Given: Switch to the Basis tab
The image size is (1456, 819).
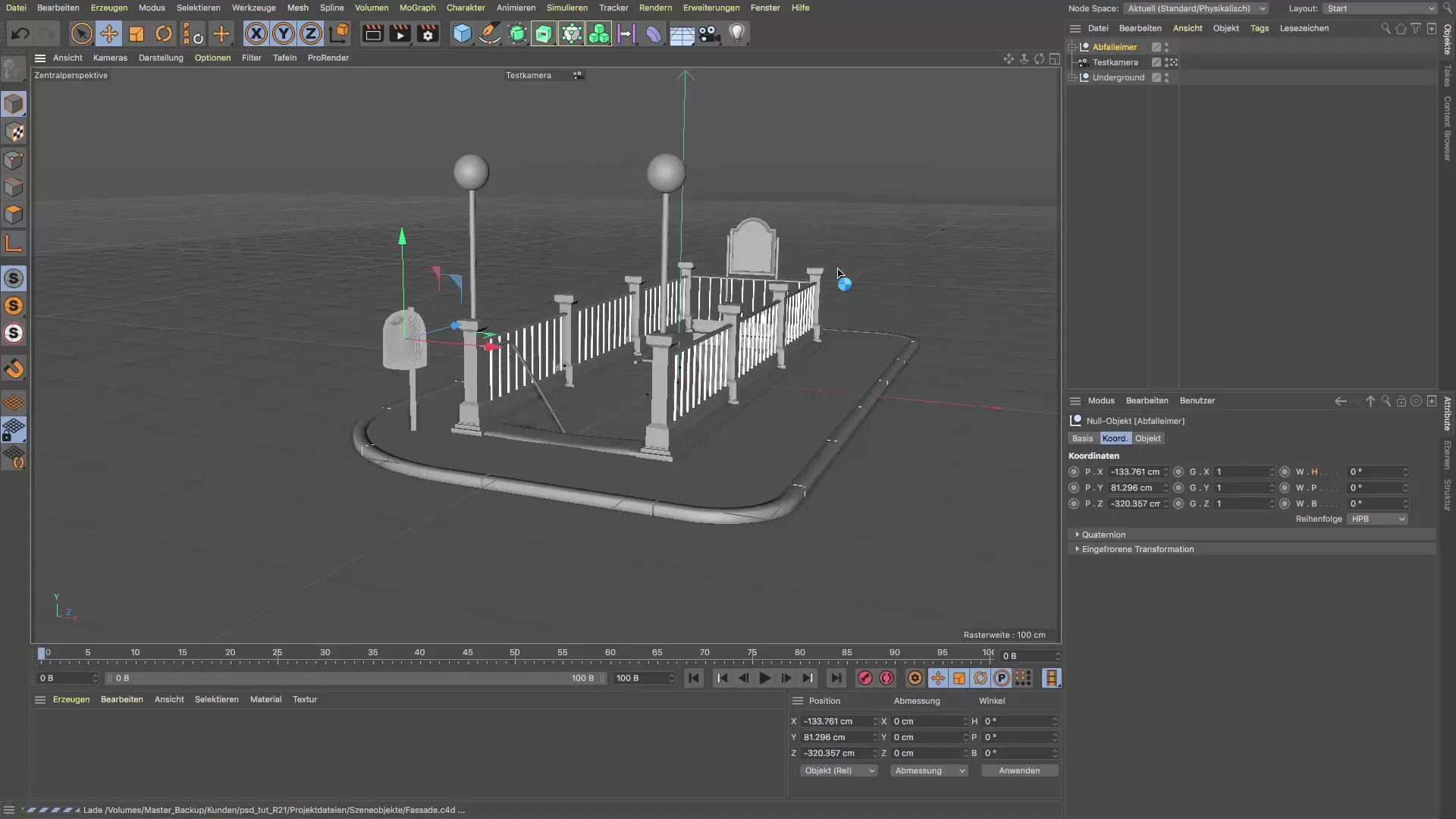Looking at the screenshot, I should point(1082,438).
